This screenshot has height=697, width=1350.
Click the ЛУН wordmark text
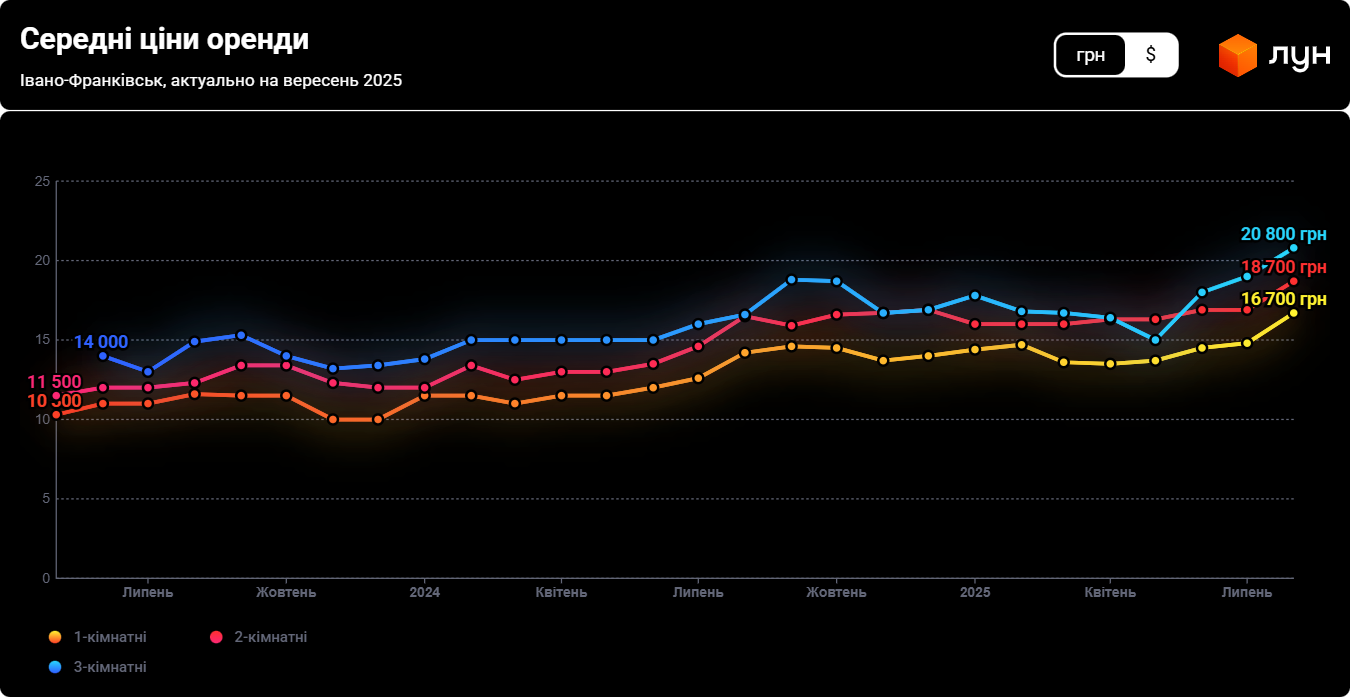(x=1299, y=55)
